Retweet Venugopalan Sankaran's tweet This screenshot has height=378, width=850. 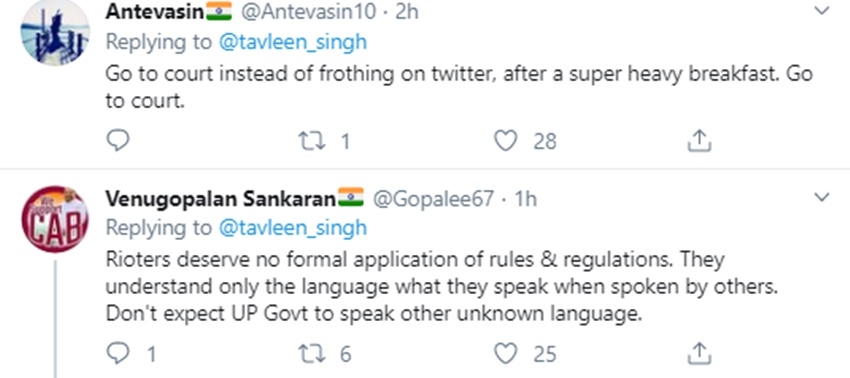(x=312, y=355)
